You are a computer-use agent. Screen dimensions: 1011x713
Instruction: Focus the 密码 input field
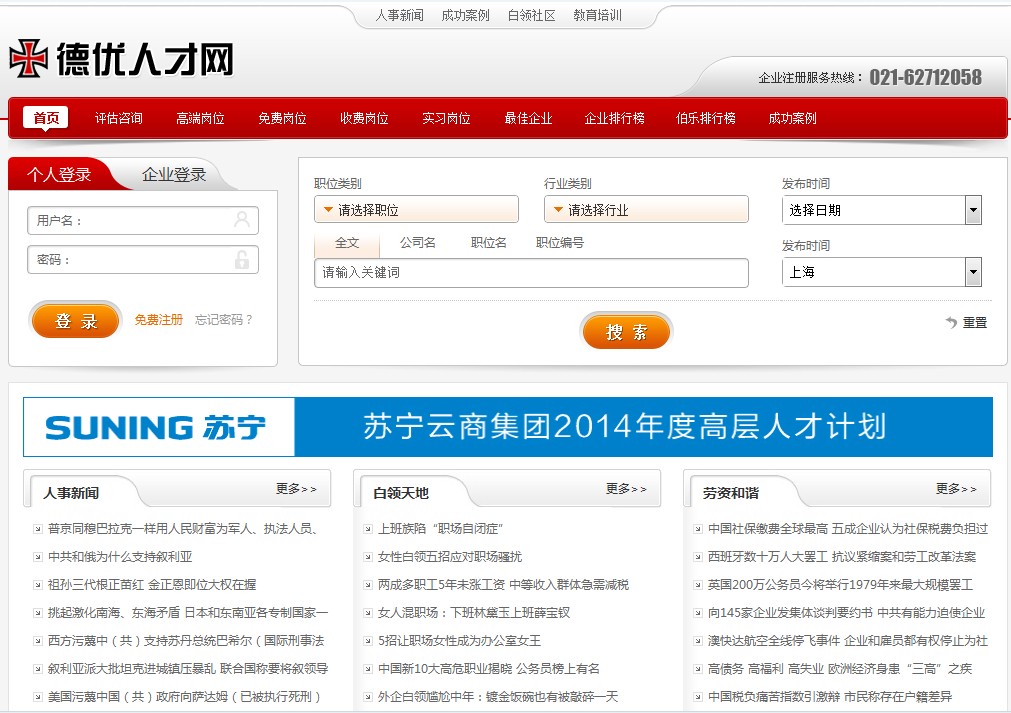pos(142,259)
